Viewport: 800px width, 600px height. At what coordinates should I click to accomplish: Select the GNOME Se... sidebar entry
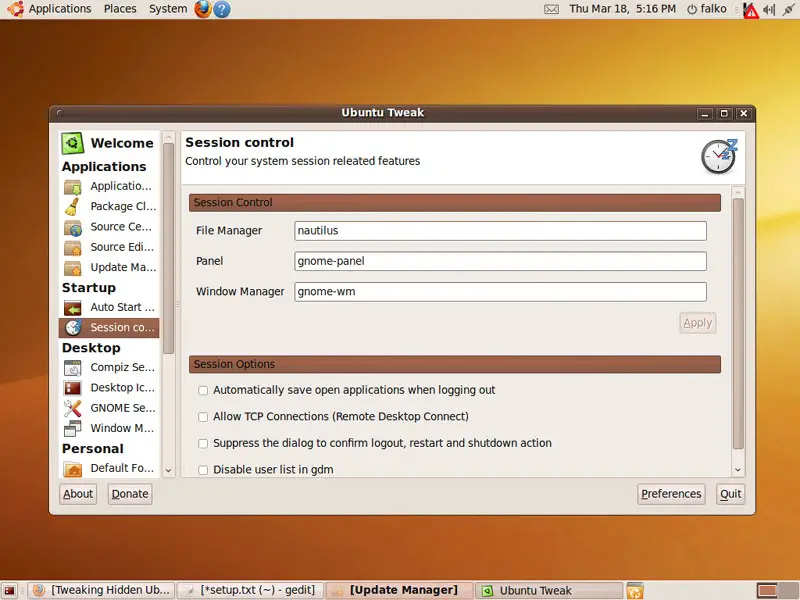[x=109, y=409]
